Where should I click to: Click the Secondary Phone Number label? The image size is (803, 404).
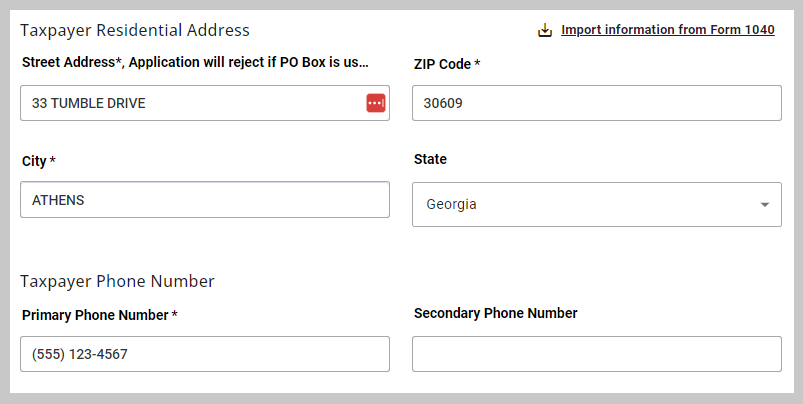click(x=496, y=313)
